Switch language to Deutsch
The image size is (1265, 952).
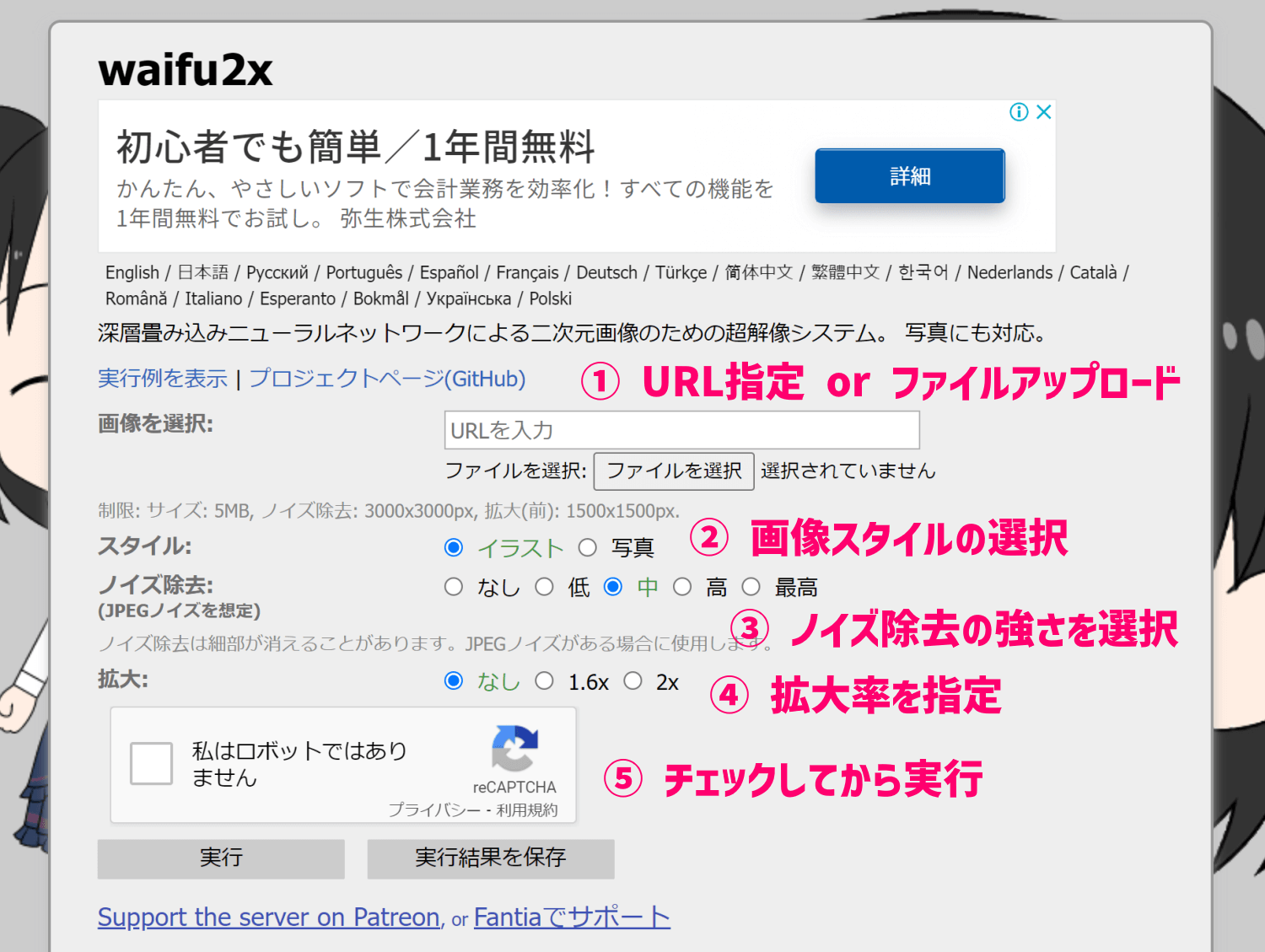click(607, 272)
